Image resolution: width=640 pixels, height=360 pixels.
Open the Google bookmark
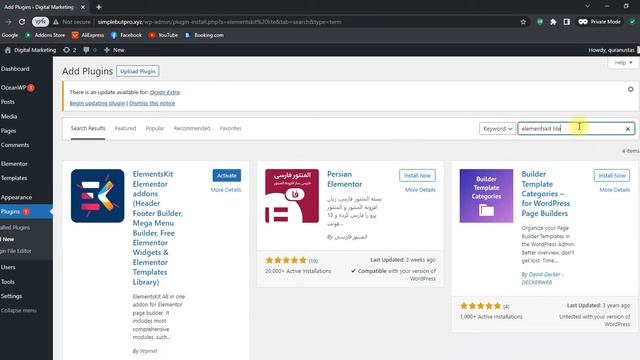[10, 36]
